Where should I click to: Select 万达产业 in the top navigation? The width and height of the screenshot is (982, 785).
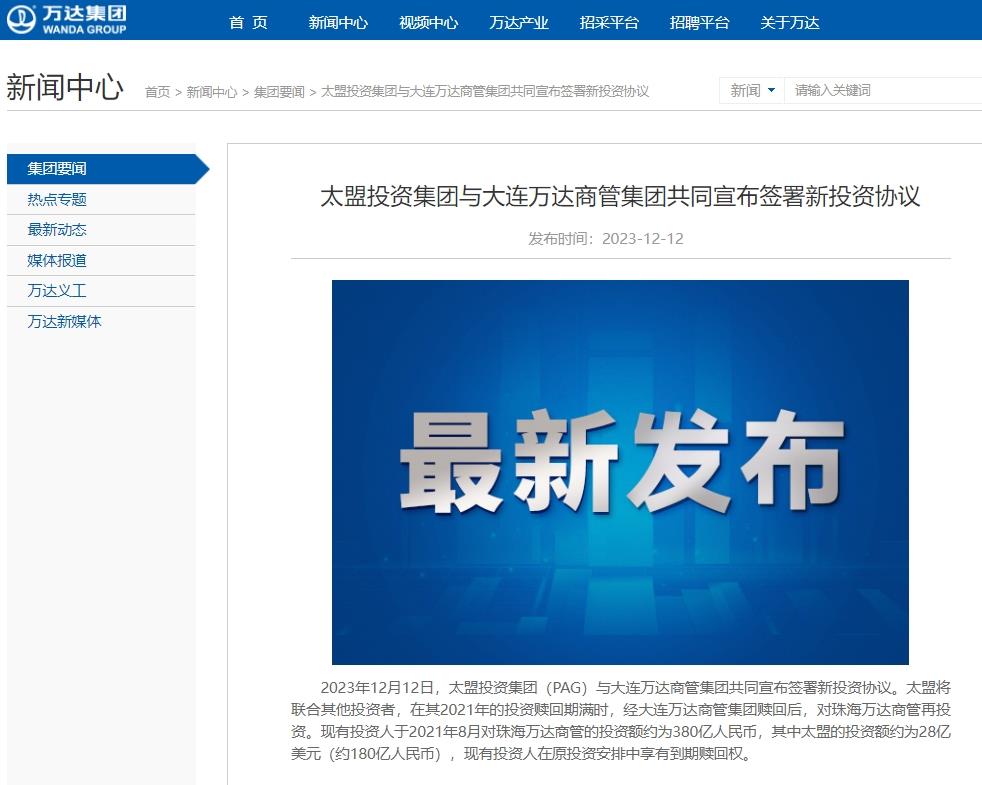click(519, 23)
